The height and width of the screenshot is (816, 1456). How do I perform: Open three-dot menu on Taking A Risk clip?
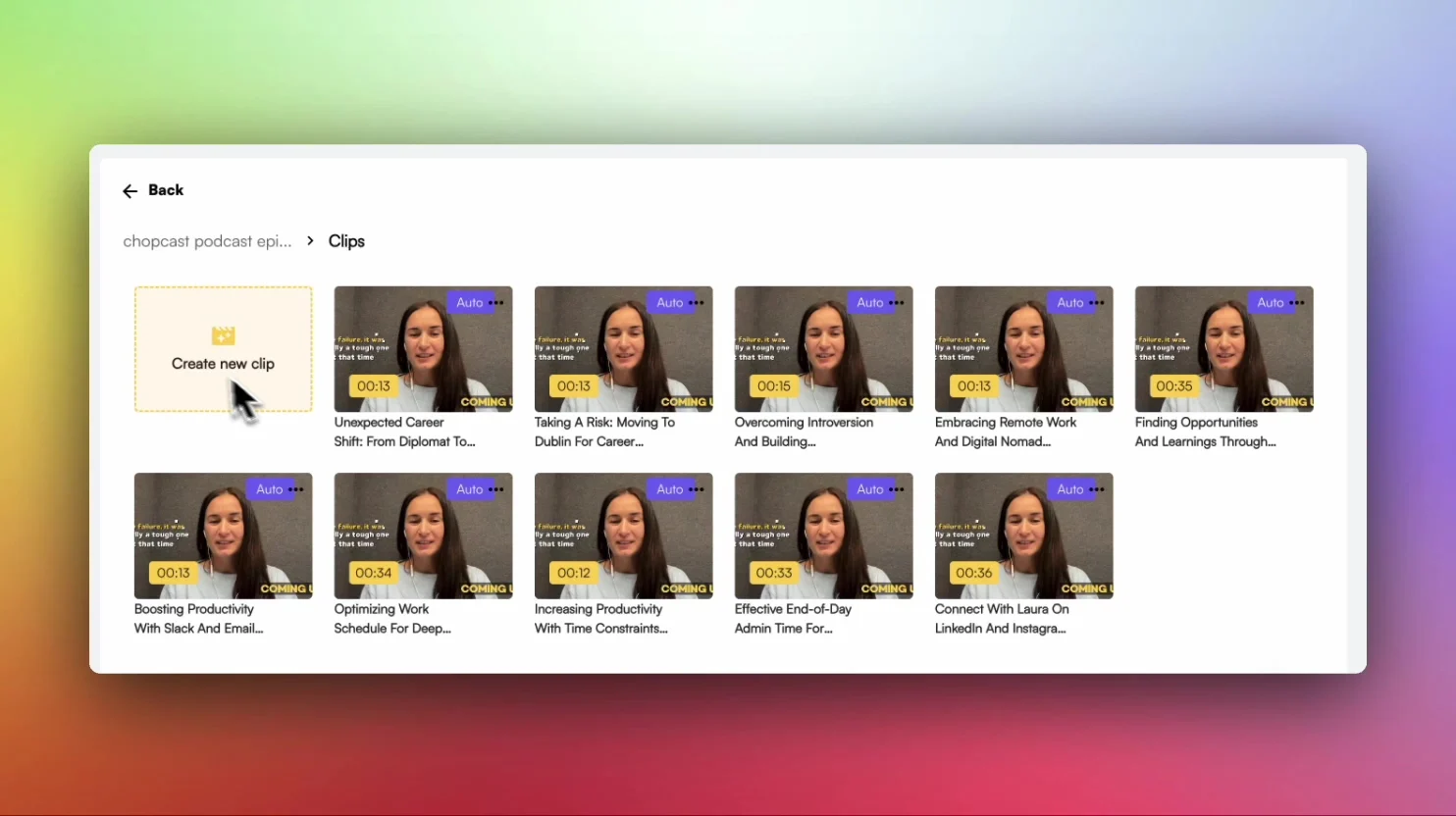click(697, 303)
